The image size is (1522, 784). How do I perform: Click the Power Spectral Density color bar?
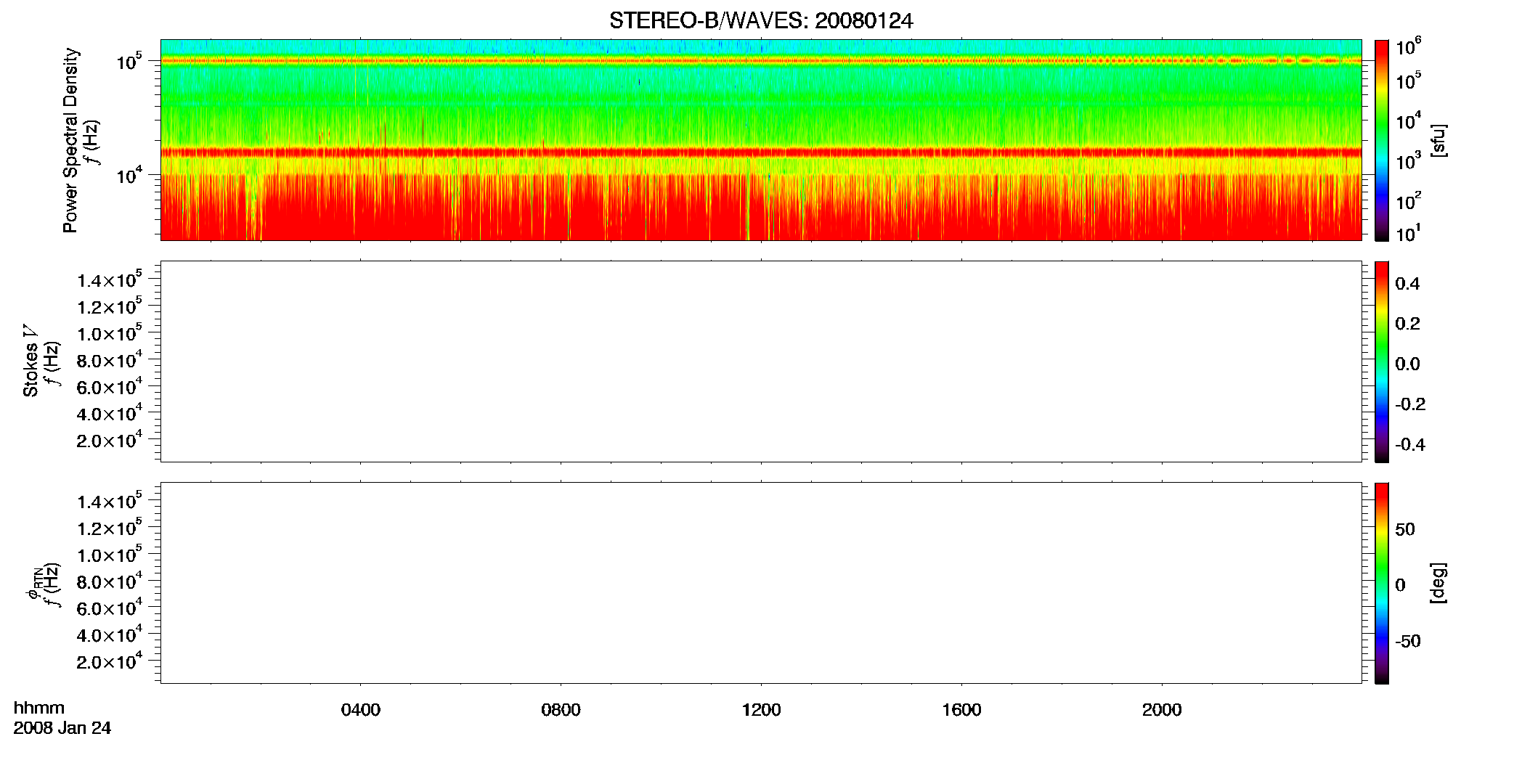coord(1382,140)
